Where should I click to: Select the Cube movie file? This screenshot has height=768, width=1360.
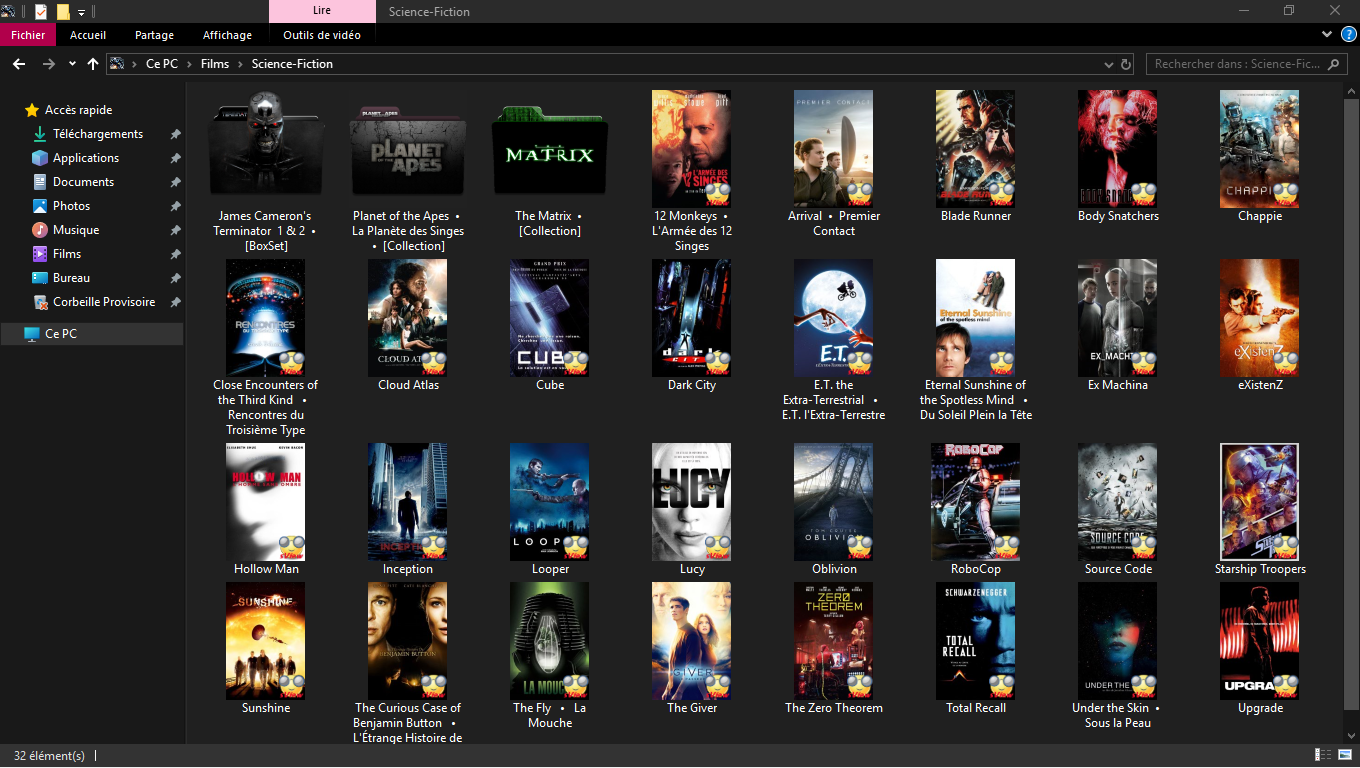pos(550,318)
